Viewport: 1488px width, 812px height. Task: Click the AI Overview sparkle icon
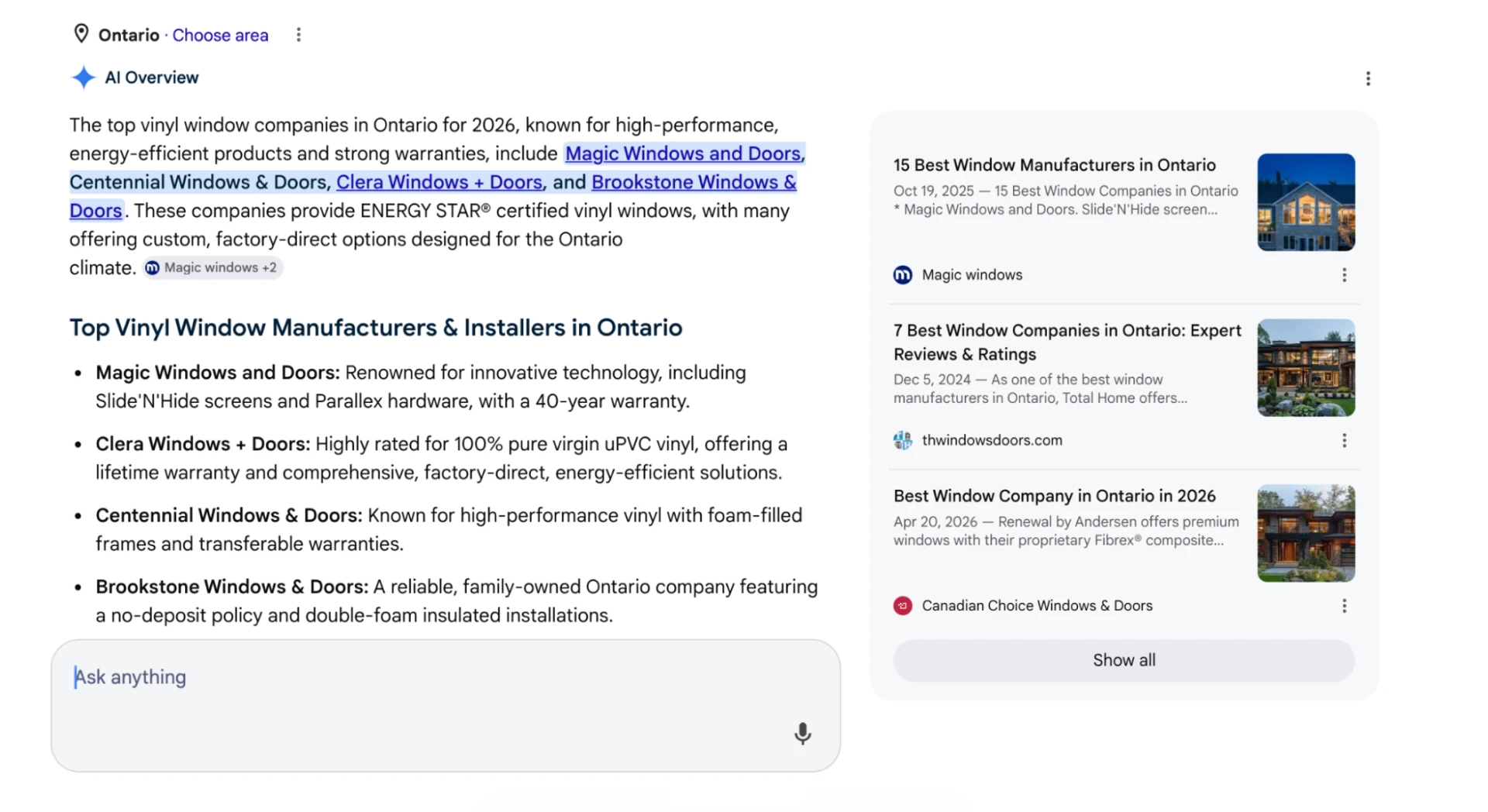(83, 77)
